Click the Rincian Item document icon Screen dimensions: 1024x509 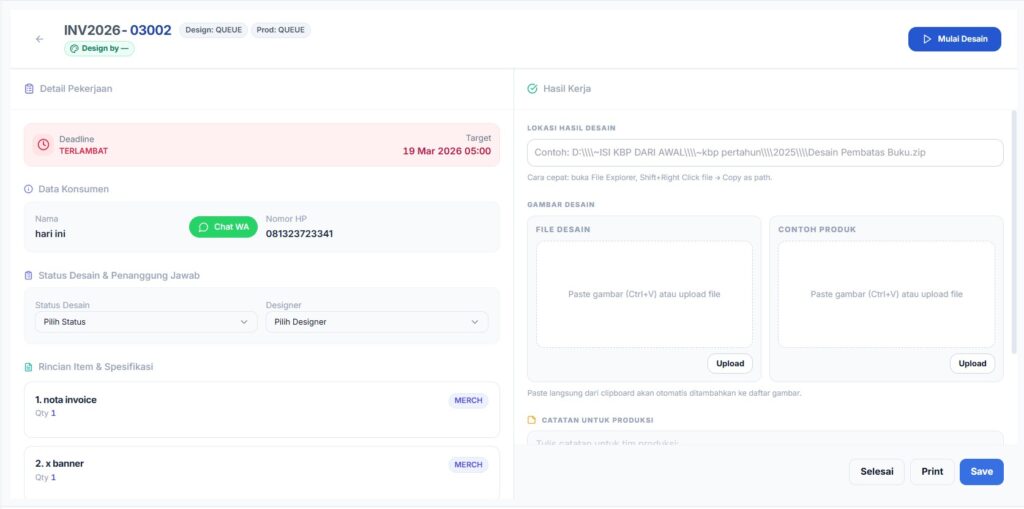click(x=29, y=367)
